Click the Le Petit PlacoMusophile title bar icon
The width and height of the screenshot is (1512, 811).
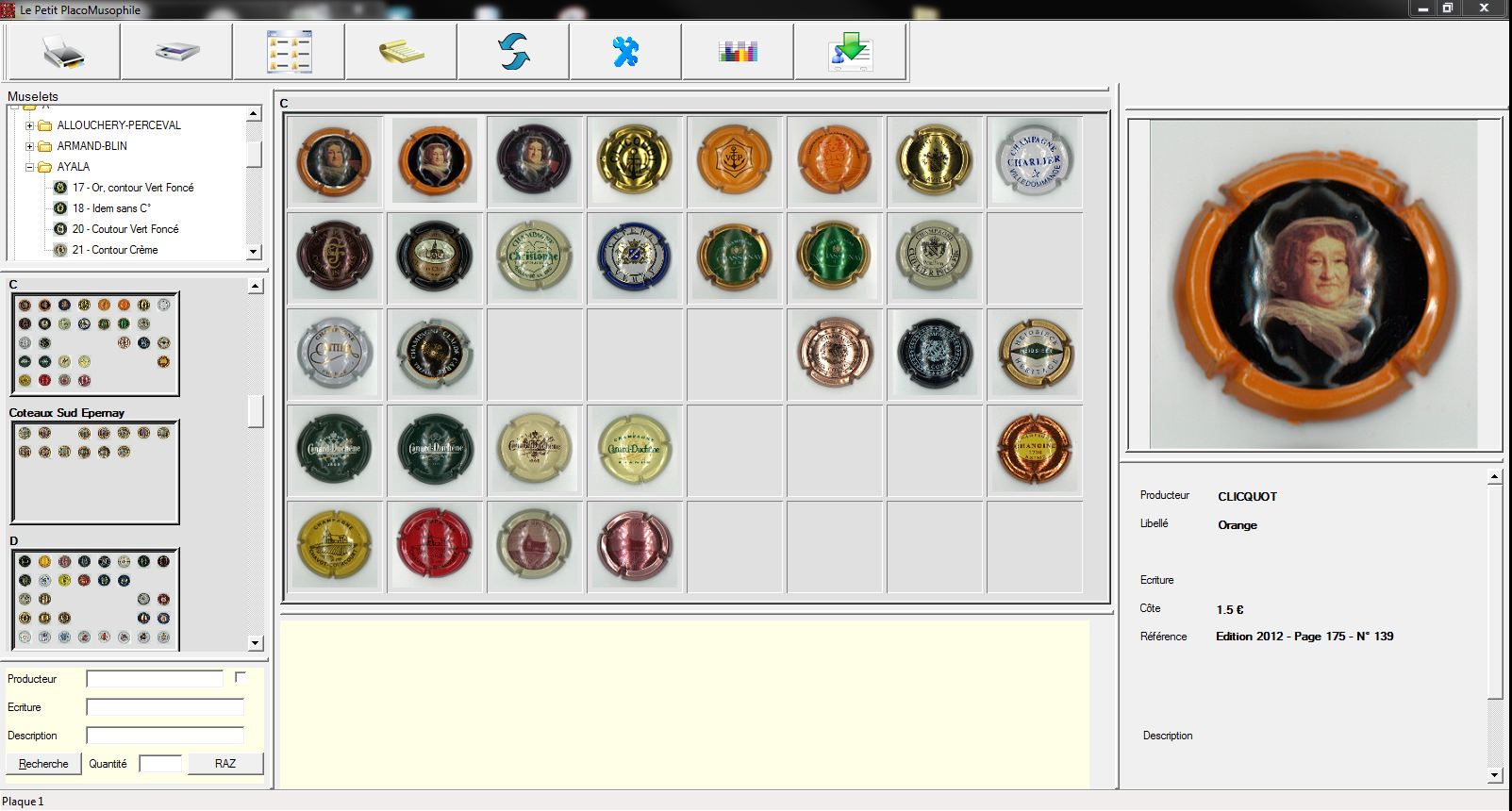(8, 9)
